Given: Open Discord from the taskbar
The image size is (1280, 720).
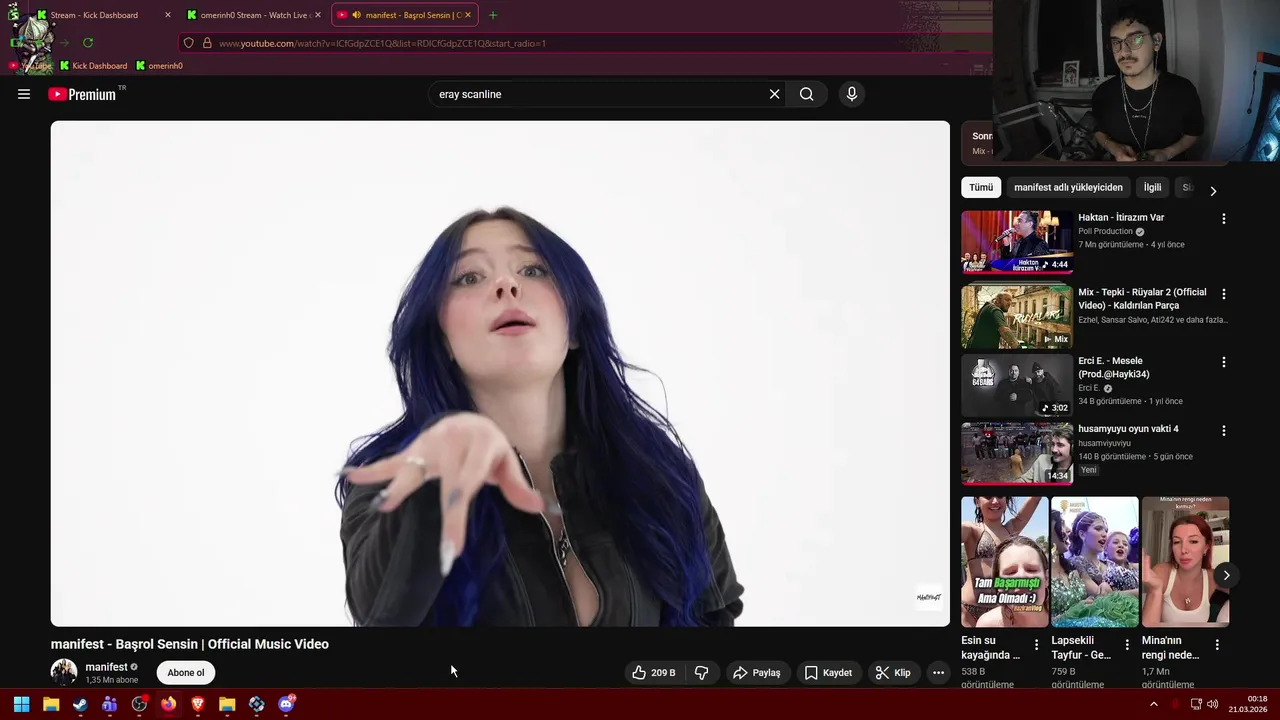Looking at the screenshot, I should point(286,704).
